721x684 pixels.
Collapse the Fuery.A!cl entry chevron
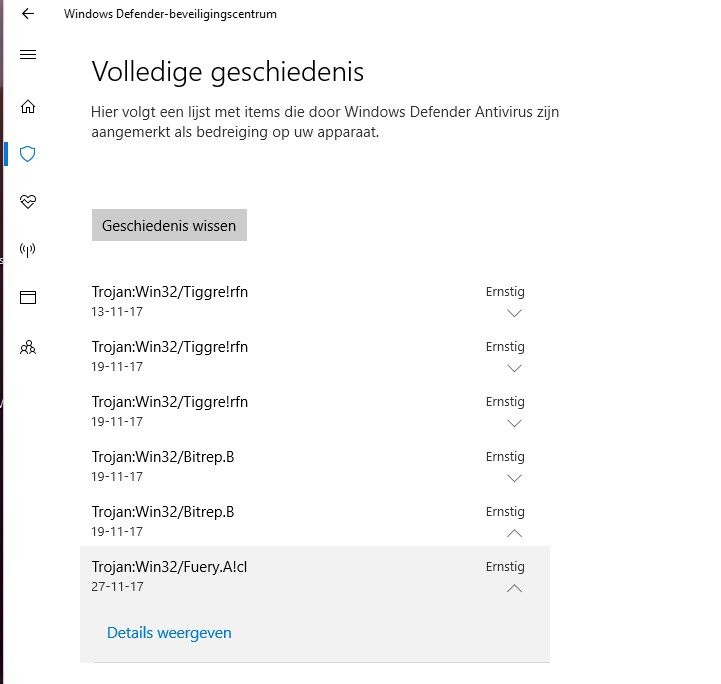point(514,588)
